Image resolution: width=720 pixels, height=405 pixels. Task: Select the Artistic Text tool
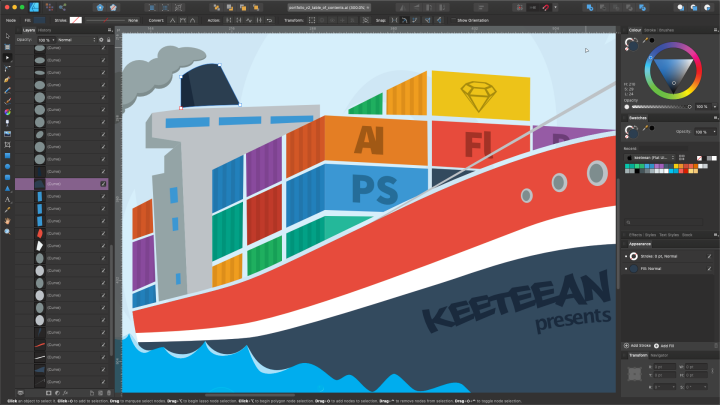pos(7,199)
